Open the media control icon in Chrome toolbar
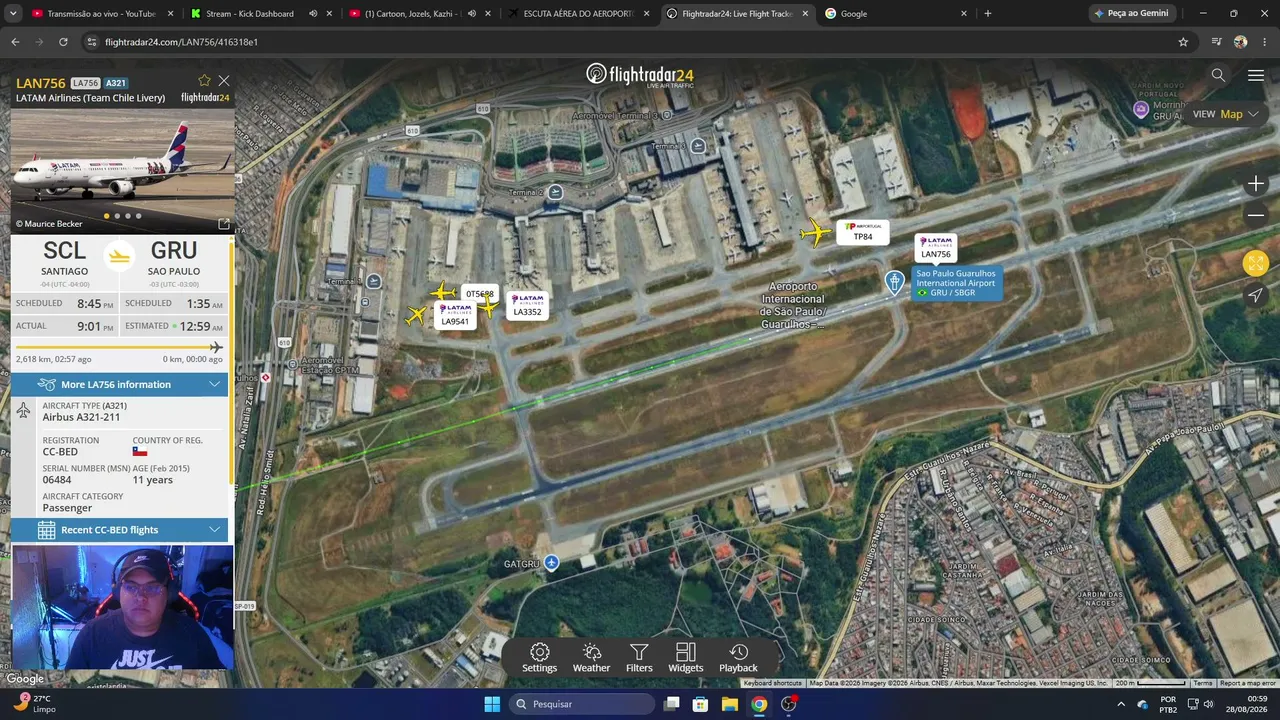The height and width of the screenshot is (720, 1280). coord(1216,42)
